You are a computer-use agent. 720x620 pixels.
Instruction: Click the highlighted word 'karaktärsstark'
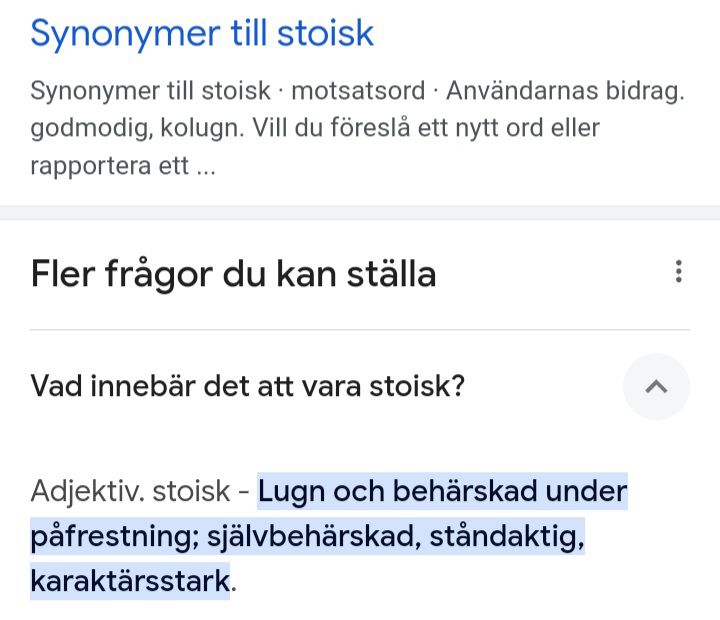pos(130,580)
